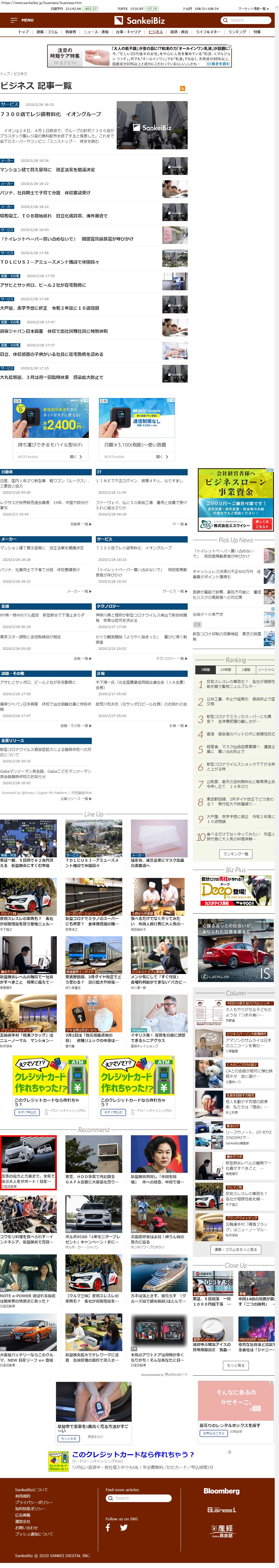279x1568 pixels.
Task: Click the ランキング一覧 button
Action: [x=235, y=854]
